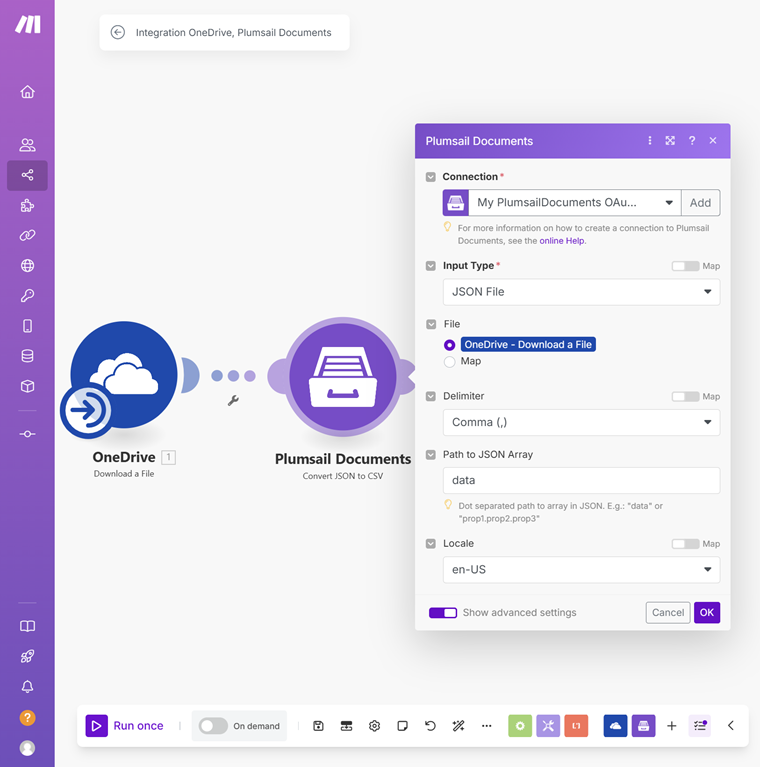Open the online Help link
760x767 pixels.
pyautogui.click(x=561, y=241)
